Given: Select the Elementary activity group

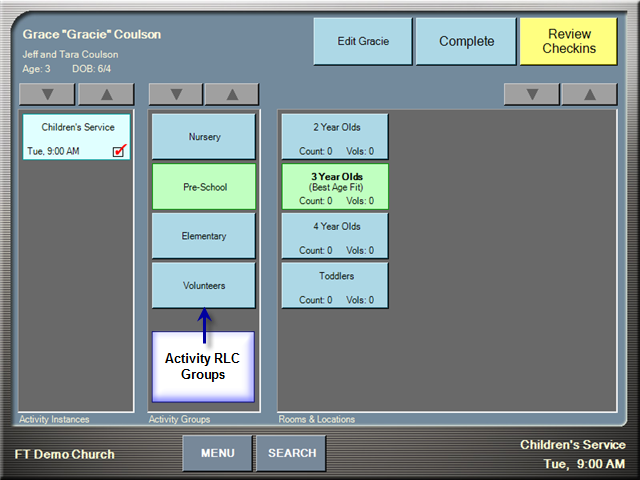Looking at the screenshot, I should (204, 236).
